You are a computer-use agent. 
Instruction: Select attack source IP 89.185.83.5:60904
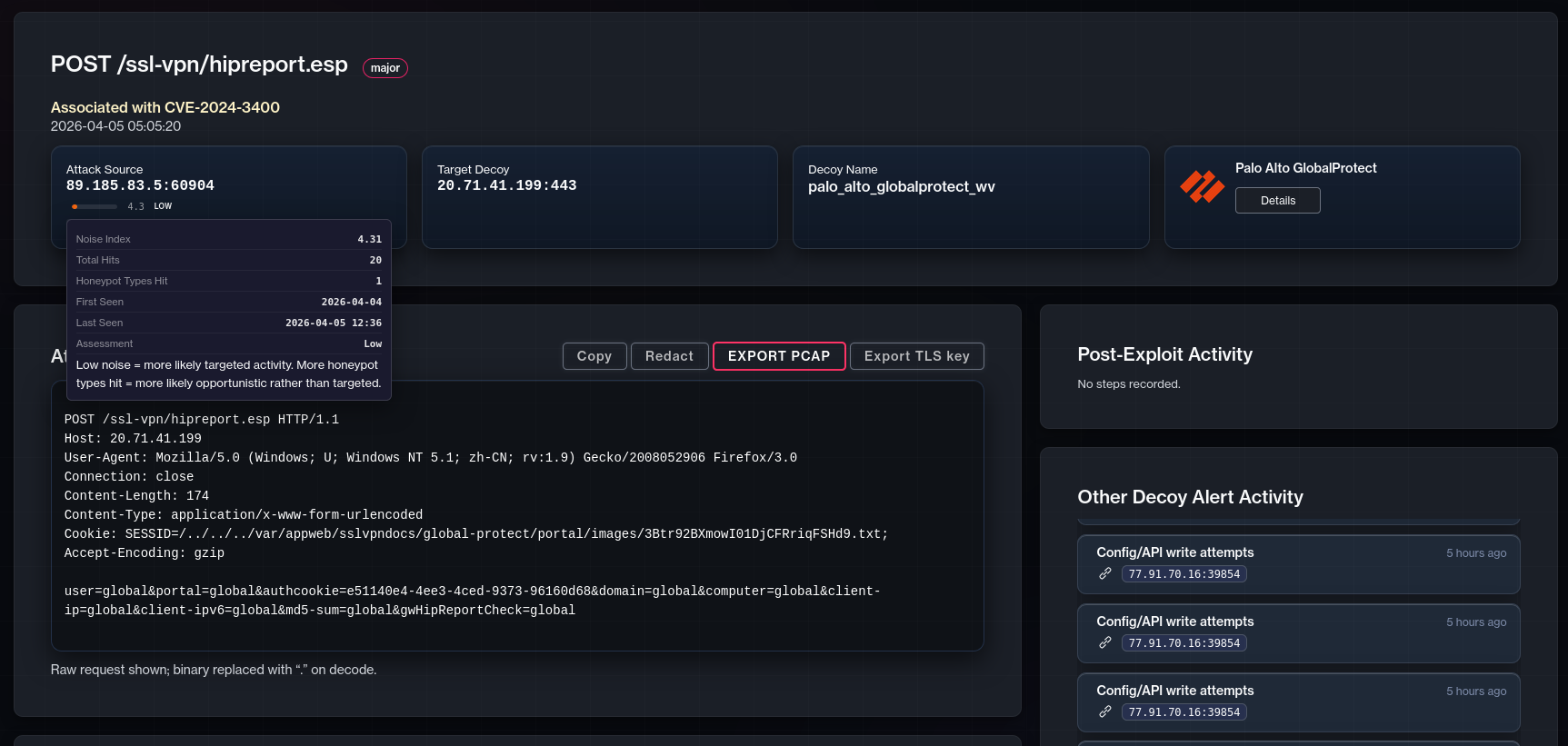(140, 185)
